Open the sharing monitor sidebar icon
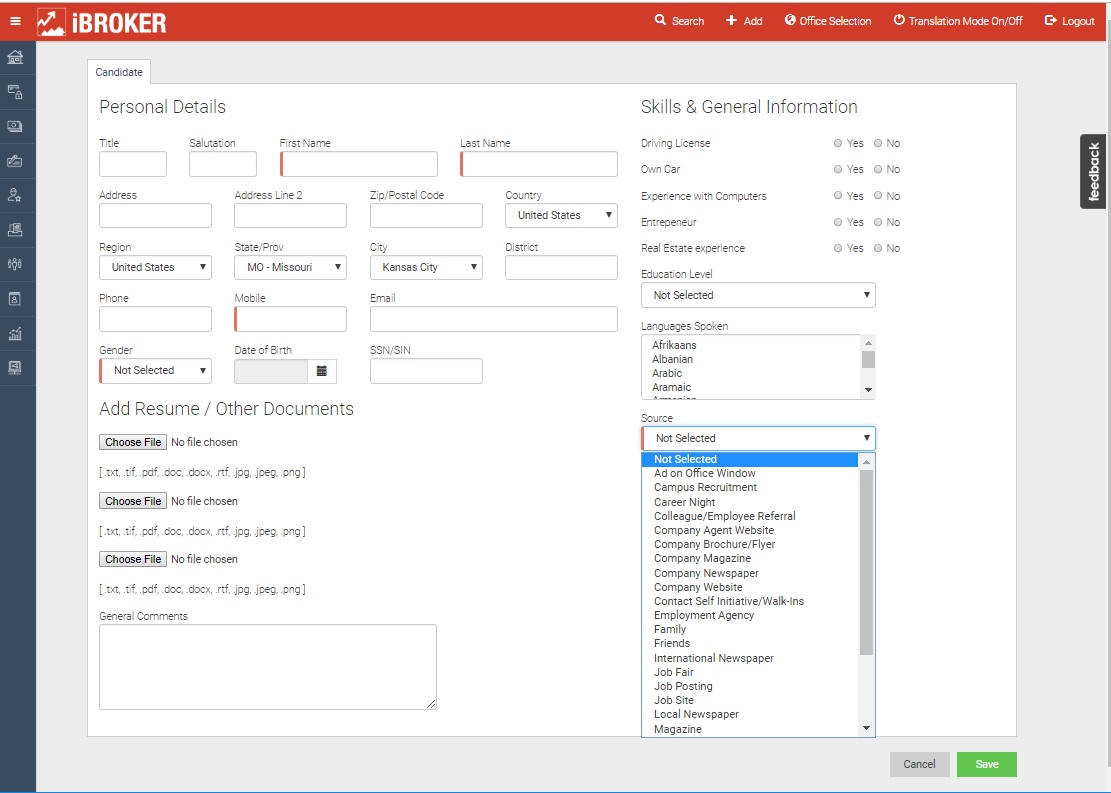Viewport: 1111px width, 793px height. click(x=15, y=367)
